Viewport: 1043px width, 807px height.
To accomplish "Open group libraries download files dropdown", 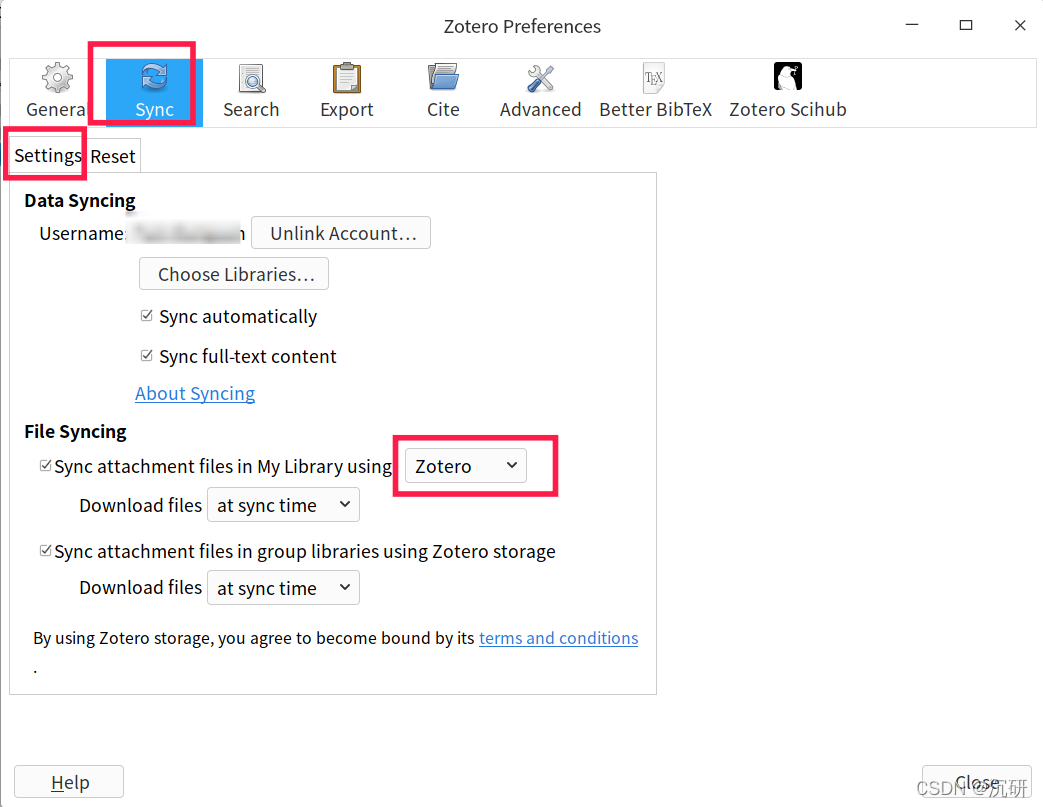I will pyautogui.click(x=283, y=587).
